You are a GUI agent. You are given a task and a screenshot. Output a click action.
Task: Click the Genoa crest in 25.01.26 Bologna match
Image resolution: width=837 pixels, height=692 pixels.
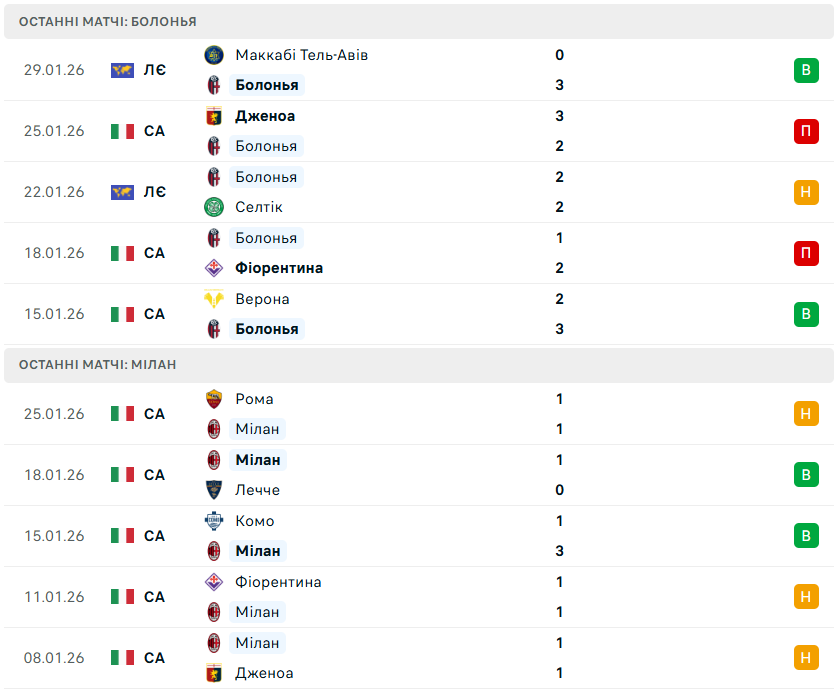pos(213,116)
